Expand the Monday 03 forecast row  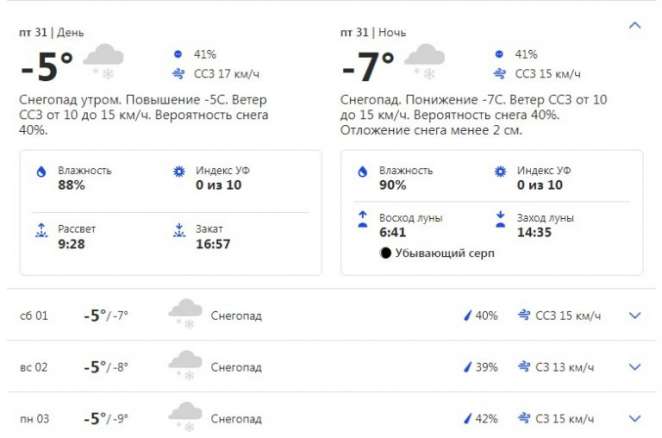[633, 418]
